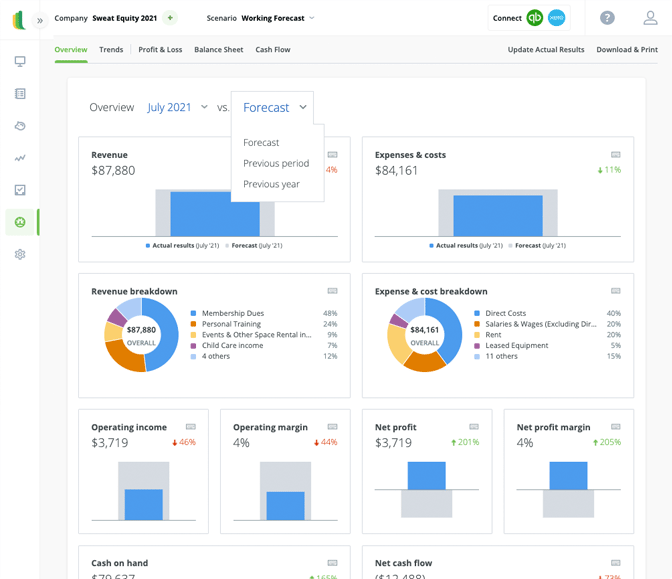Click the Expenses & costs card options icon
This screenshot has width=672, height=579.
tap(615, 155)
